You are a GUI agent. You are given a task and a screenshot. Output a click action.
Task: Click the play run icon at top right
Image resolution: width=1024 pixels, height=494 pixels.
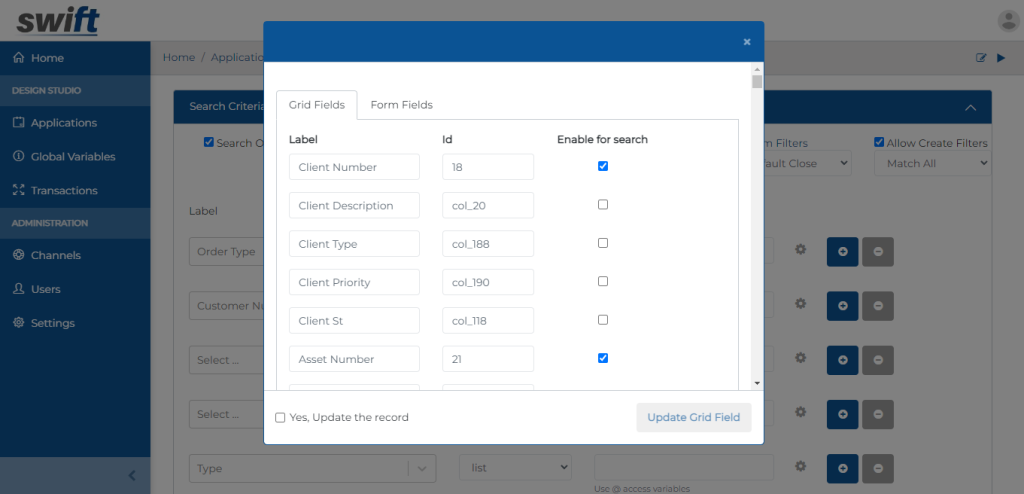click(1001, 58)
